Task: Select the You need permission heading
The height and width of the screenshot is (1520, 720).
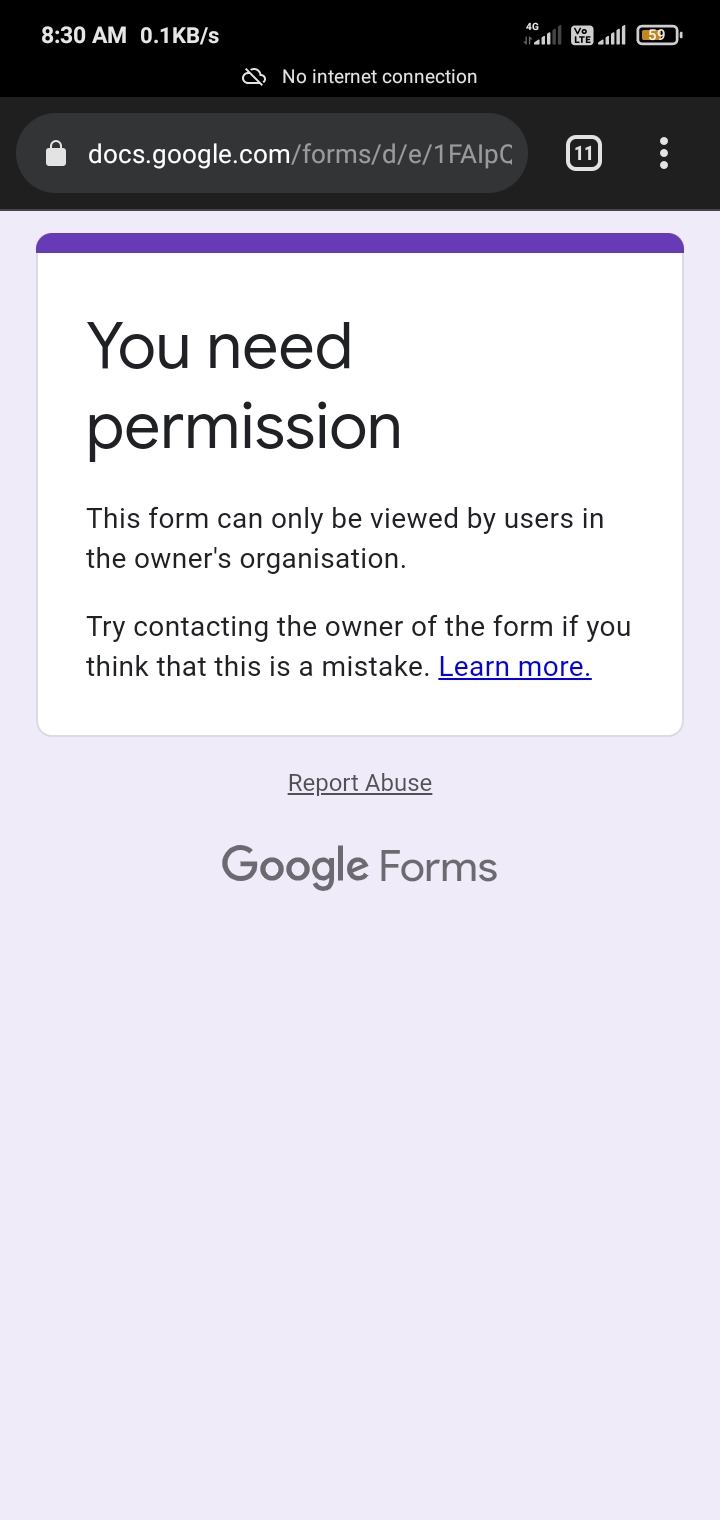Action: click(x=220, y=385)
